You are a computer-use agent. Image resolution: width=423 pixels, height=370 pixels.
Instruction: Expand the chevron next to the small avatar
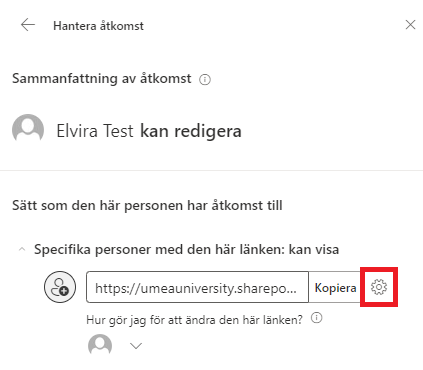136,346
